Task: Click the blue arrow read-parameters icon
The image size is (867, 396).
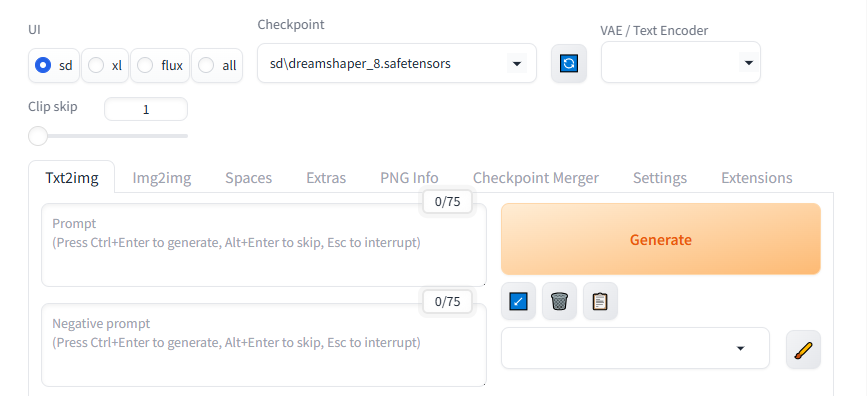Action: click(518, 301)
